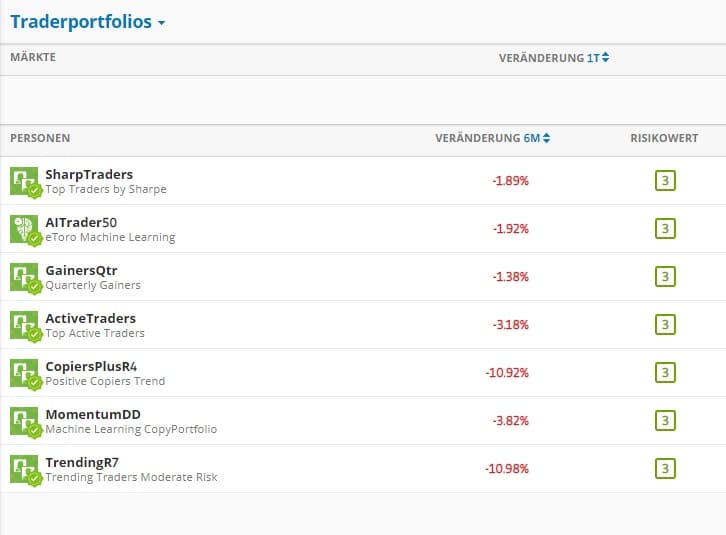Click ActiveTraders risk score badge
Viewport: 726px width, 535px height.
click(x=664, y=325)
